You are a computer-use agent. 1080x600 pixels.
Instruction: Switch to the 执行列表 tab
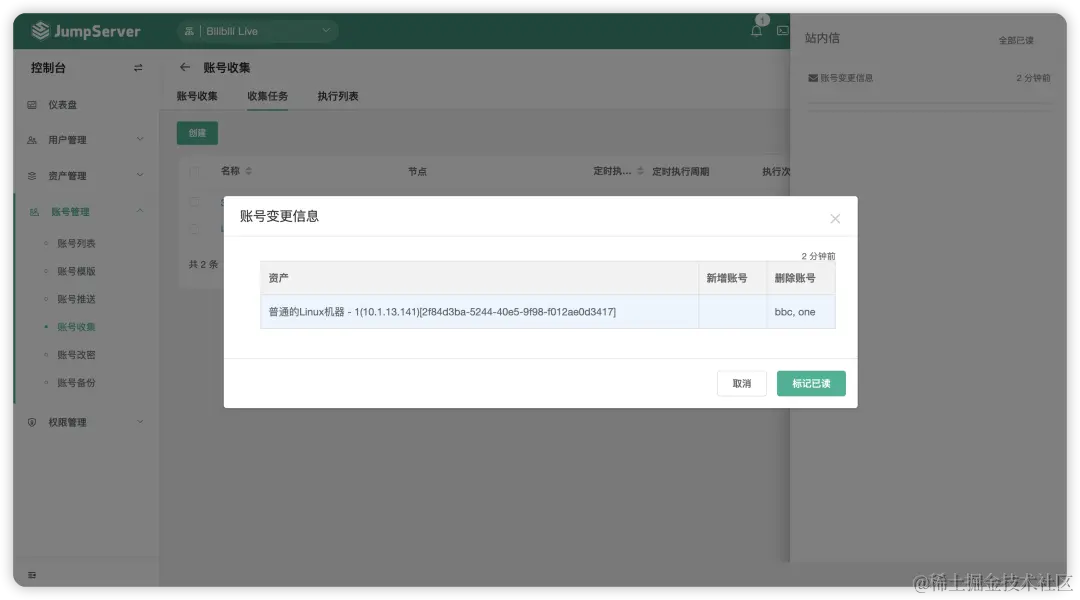click(338, 96)
